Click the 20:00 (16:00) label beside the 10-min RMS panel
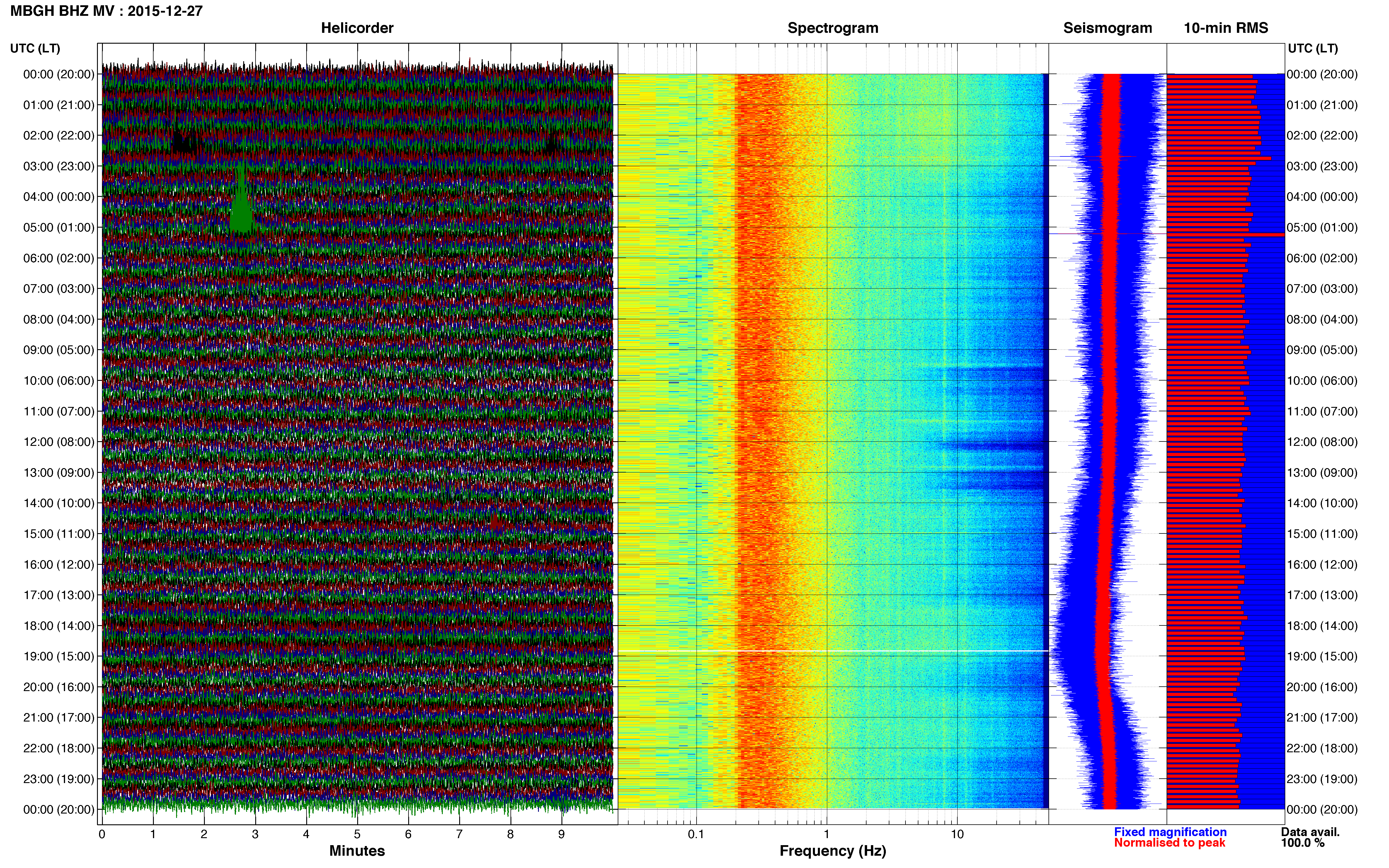The width and height of the screenshot is (1389, 868). coord(1322,687)
